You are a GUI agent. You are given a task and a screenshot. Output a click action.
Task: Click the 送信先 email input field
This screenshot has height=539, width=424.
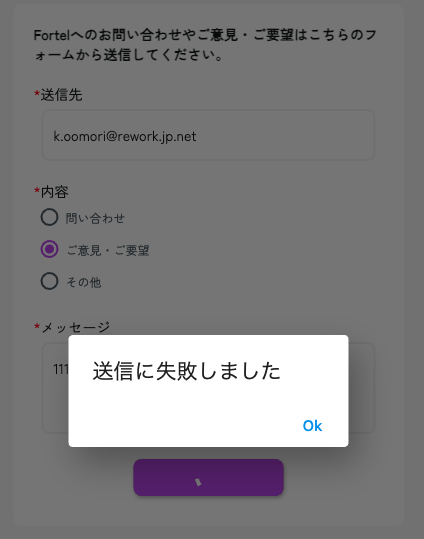pos(208,135)
